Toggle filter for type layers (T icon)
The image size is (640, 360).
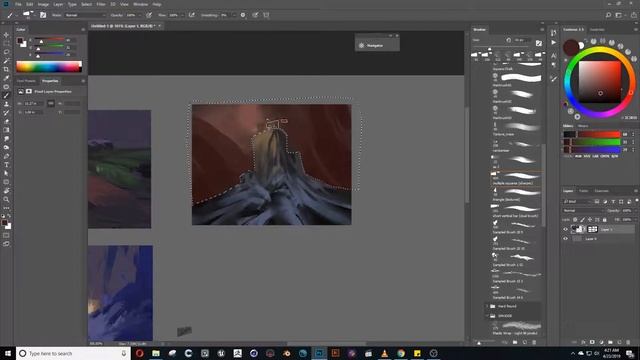click(613, 202)
